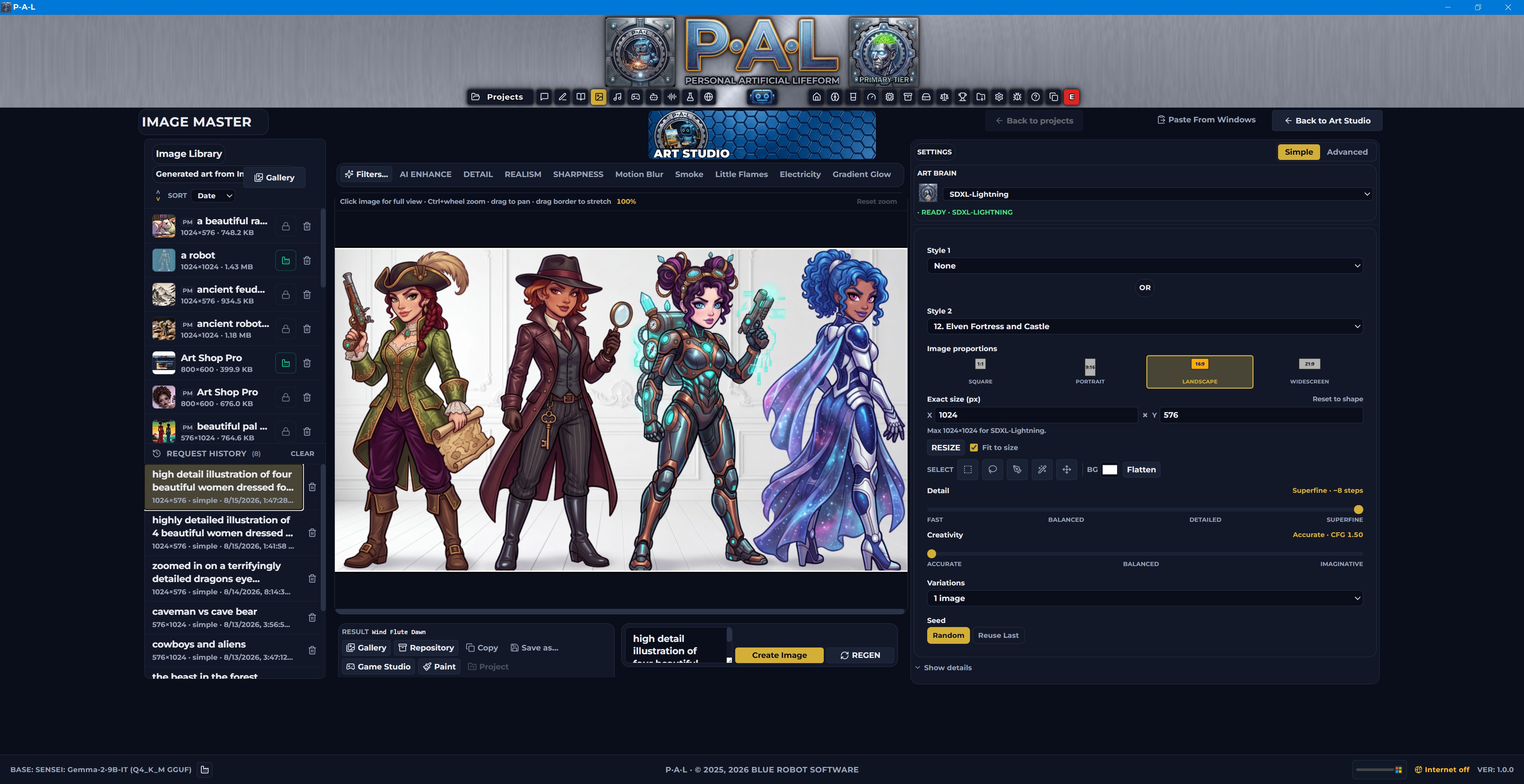Toggle the sort direction arrows beside SORT
1524x784 pixels.
[158, 196]
